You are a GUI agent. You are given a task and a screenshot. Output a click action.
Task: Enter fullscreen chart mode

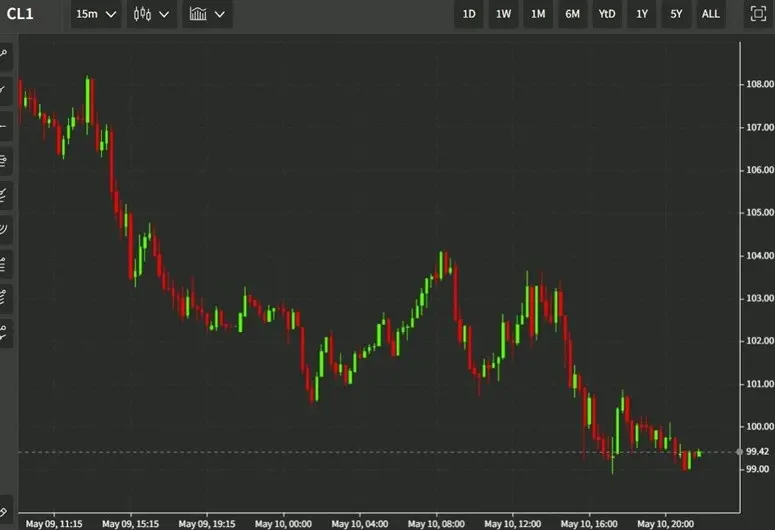pyautogui.click(x=758, y=14)
